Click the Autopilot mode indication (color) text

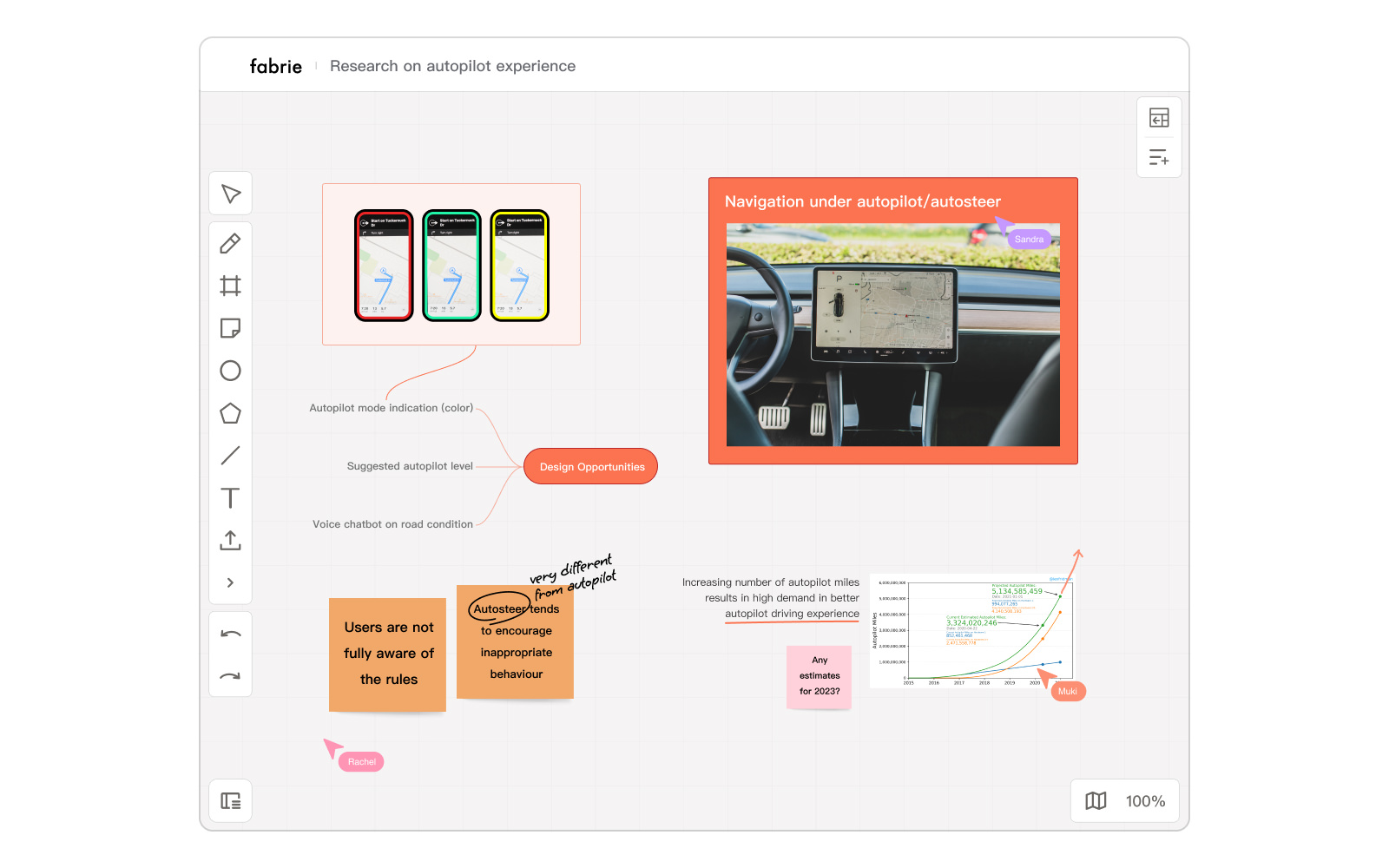(x=392, y=408)
